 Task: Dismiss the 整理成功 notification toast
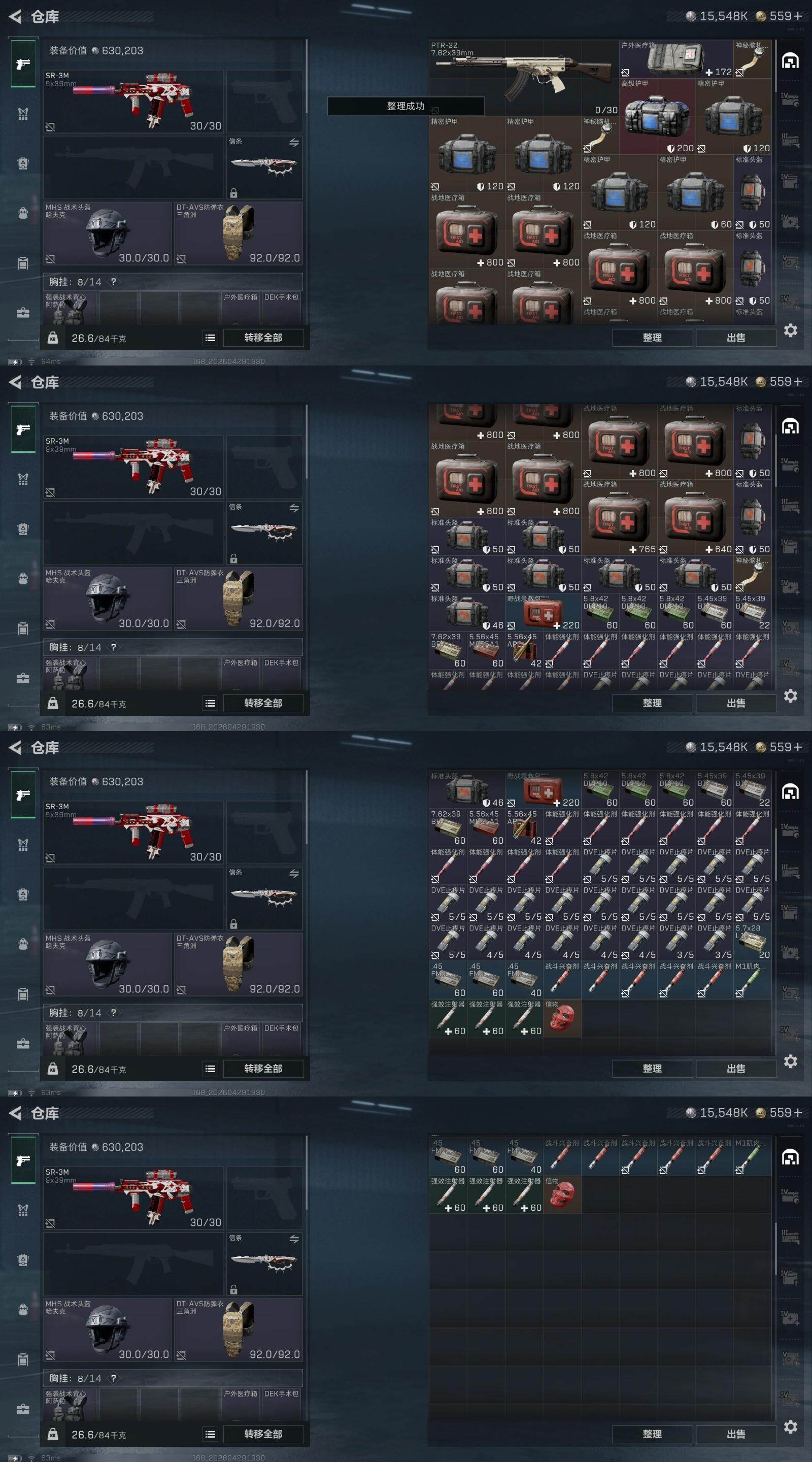click(405, 106)
